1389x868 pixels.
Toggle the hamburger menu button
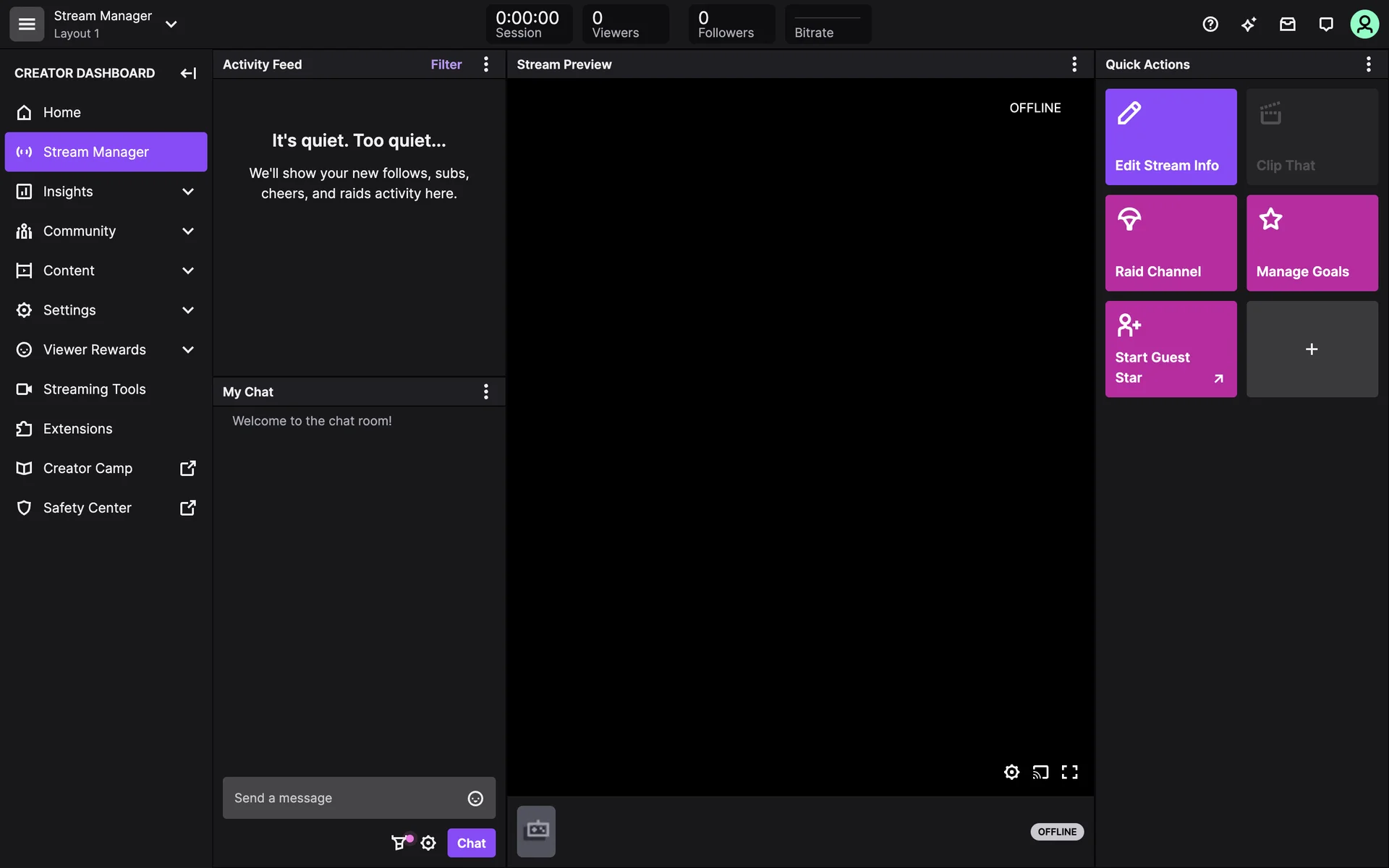27,25
